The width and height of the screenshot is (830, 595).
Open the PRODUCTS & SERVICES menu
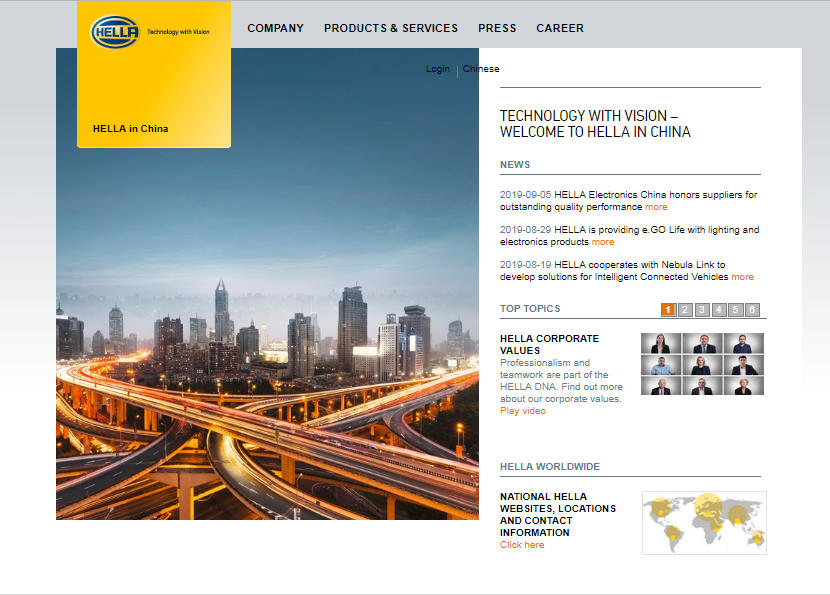point(391,28)
